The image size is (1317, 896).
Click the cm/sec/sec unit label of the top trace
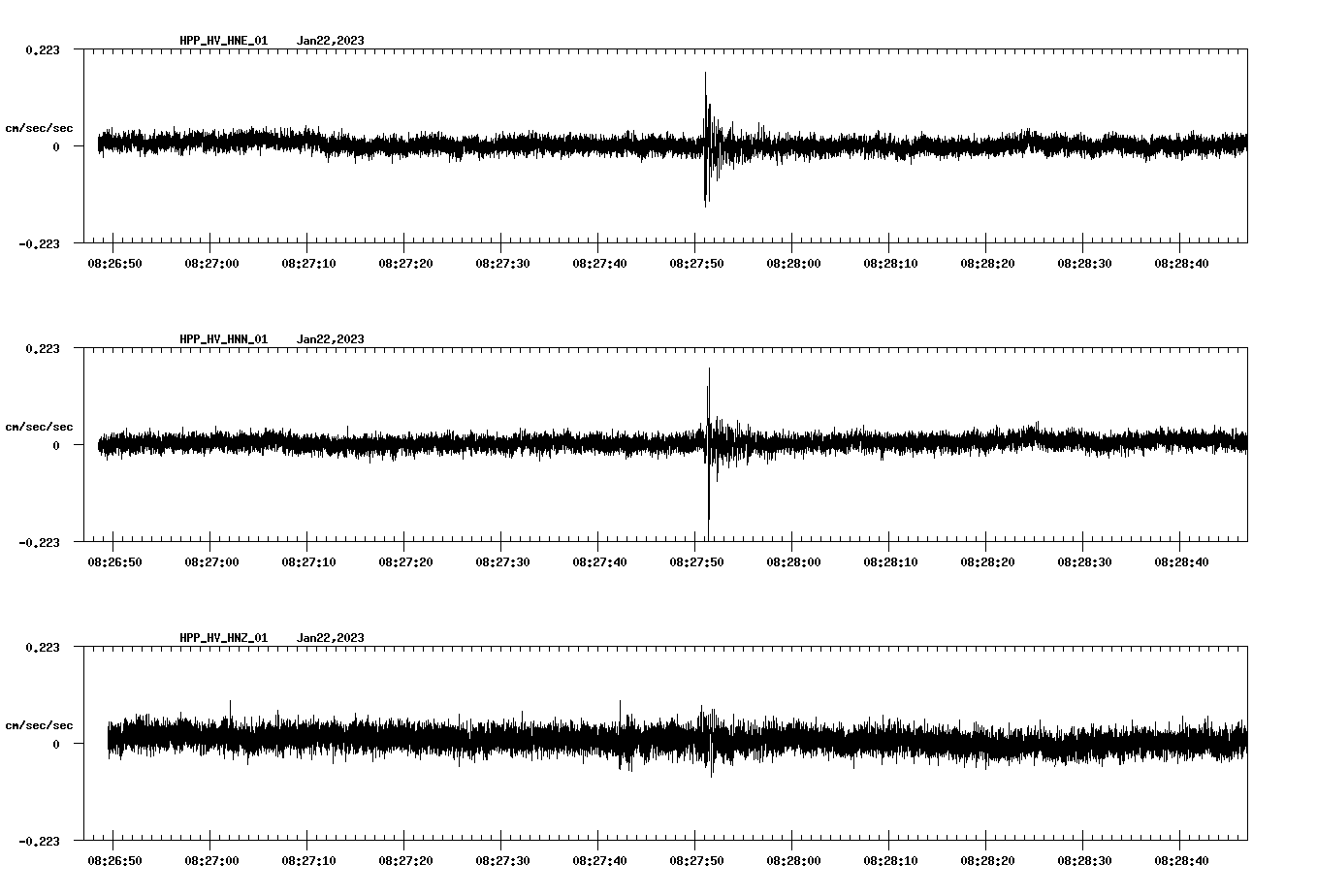40,127
